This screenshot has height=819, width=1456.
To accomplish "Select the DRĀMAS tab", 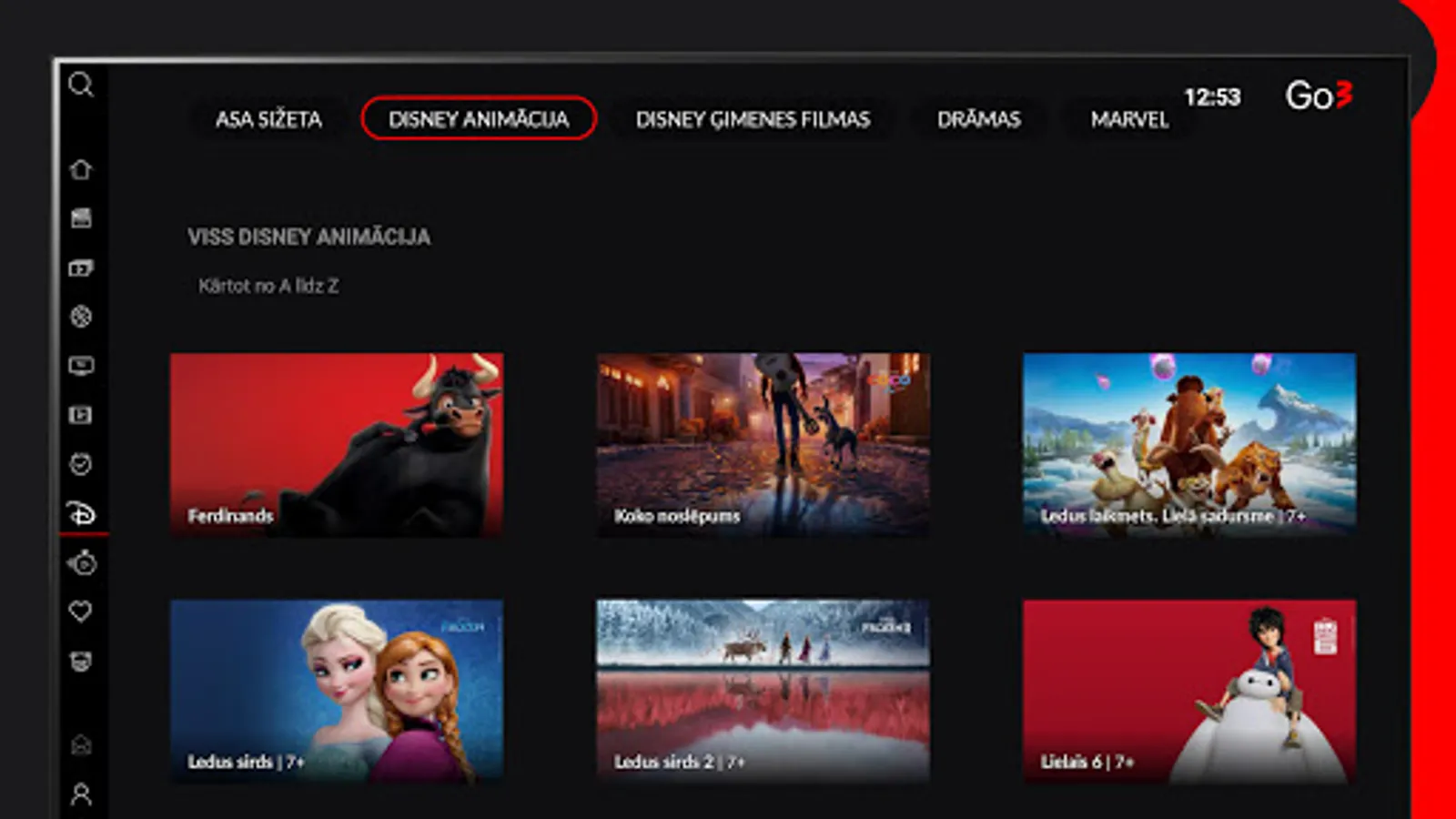I will (x=979, y=119).
